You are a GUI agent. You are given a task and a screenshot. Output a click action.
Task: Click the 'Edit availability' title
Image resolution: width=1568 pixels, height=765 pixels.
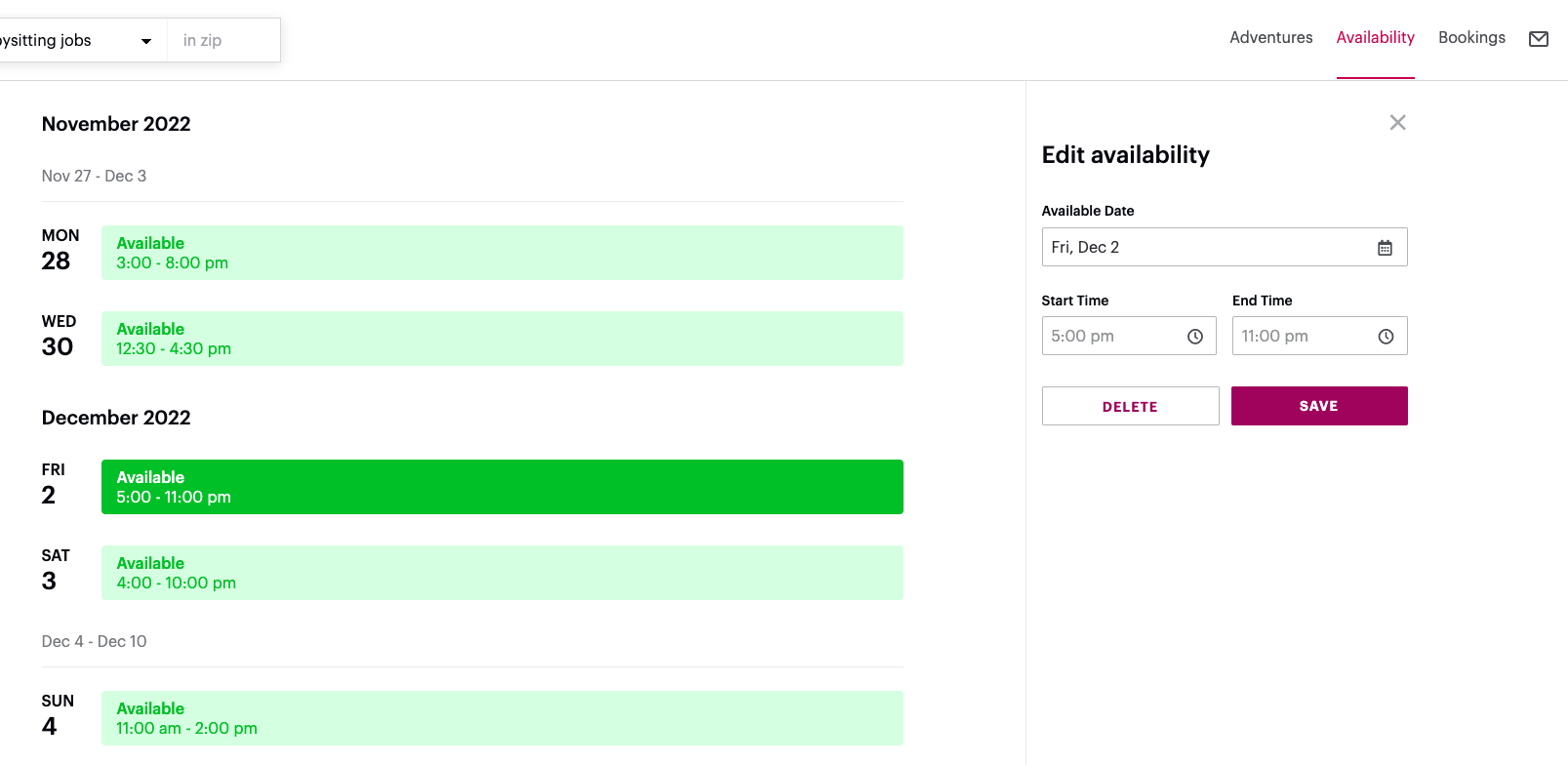pyautogui.click(x=1125, y=155)
